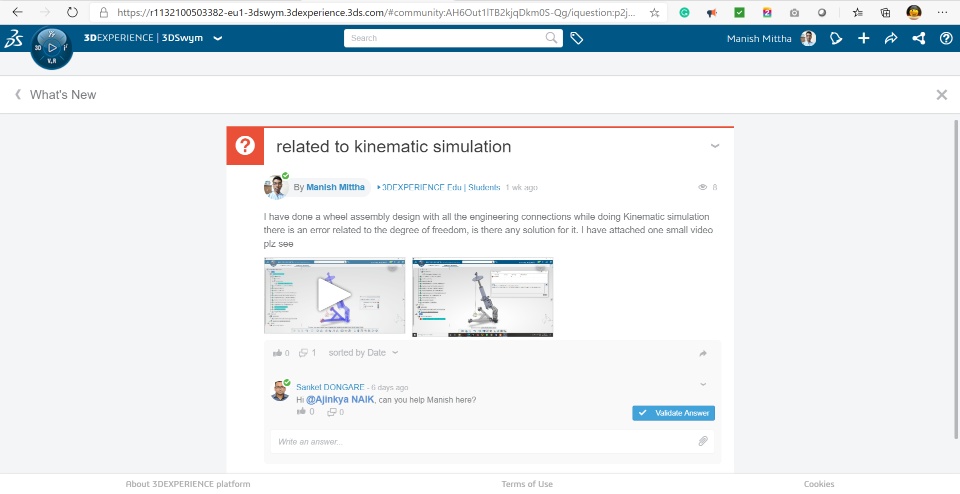Open the browser profile avatar
Screen dimensions: 960x494
click(914, 12)
